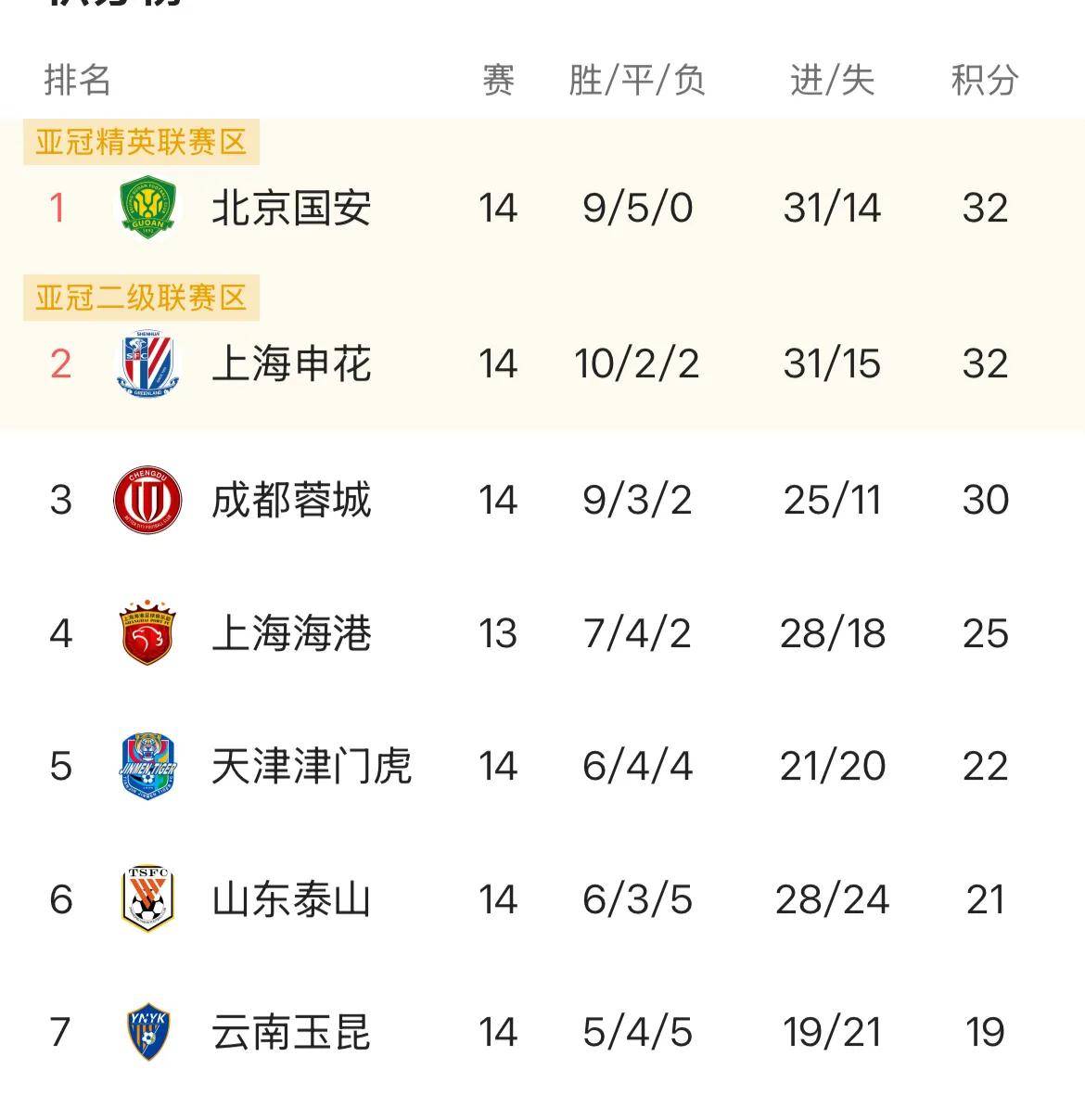Open team page for 上海申花
Viewport: 1085px width, 1120px height.
291,363
